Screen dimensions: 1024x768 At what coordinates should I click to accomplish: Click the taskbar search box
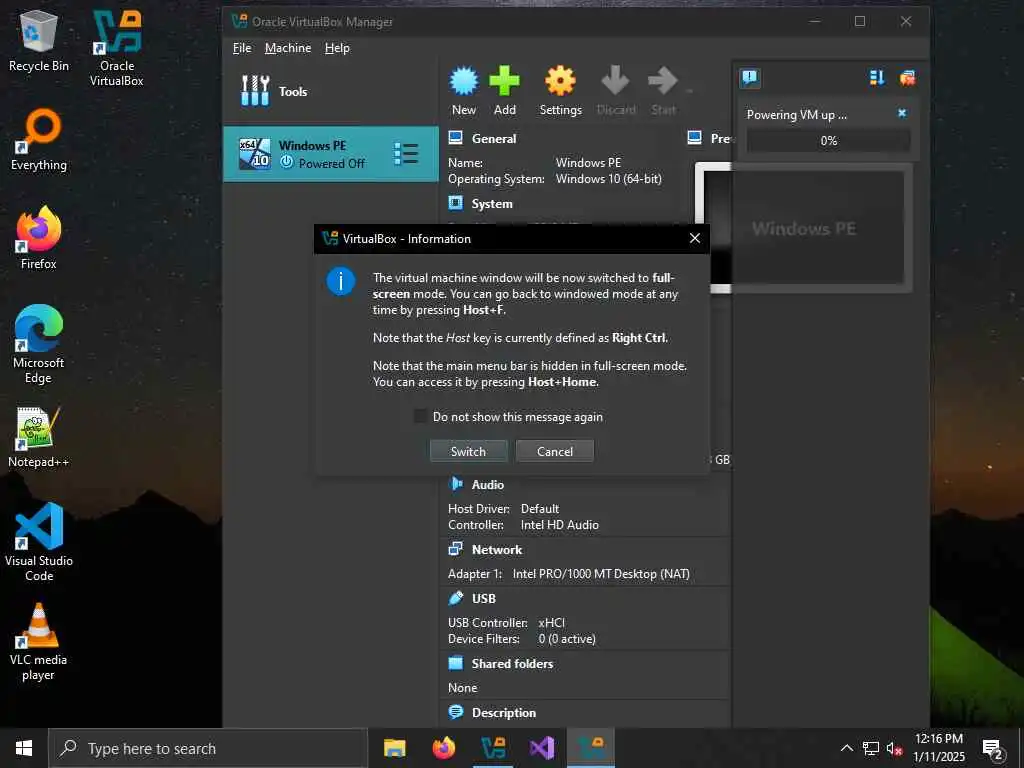[208, 748]
